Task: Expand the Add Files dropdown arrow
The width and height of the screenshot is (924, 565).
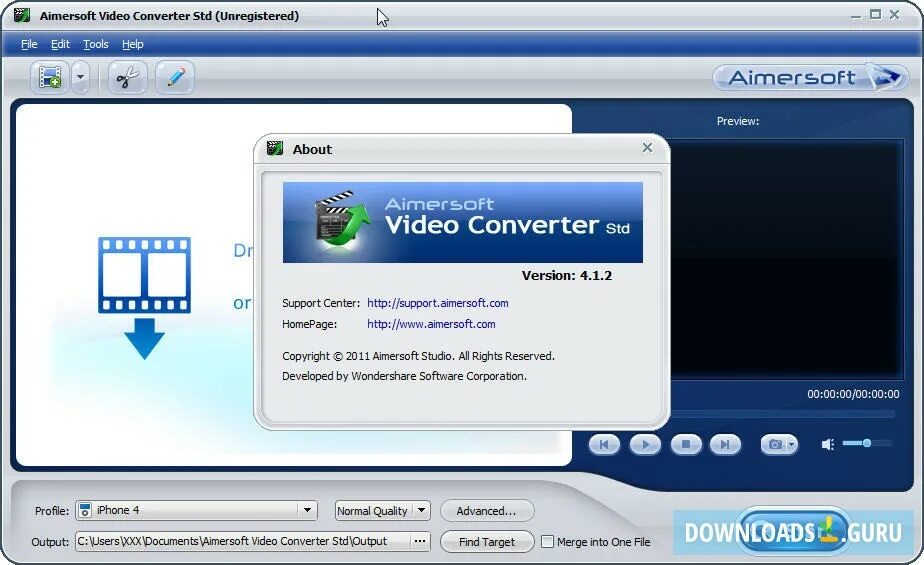Action: pyautogui.click(x=81, y=77)
